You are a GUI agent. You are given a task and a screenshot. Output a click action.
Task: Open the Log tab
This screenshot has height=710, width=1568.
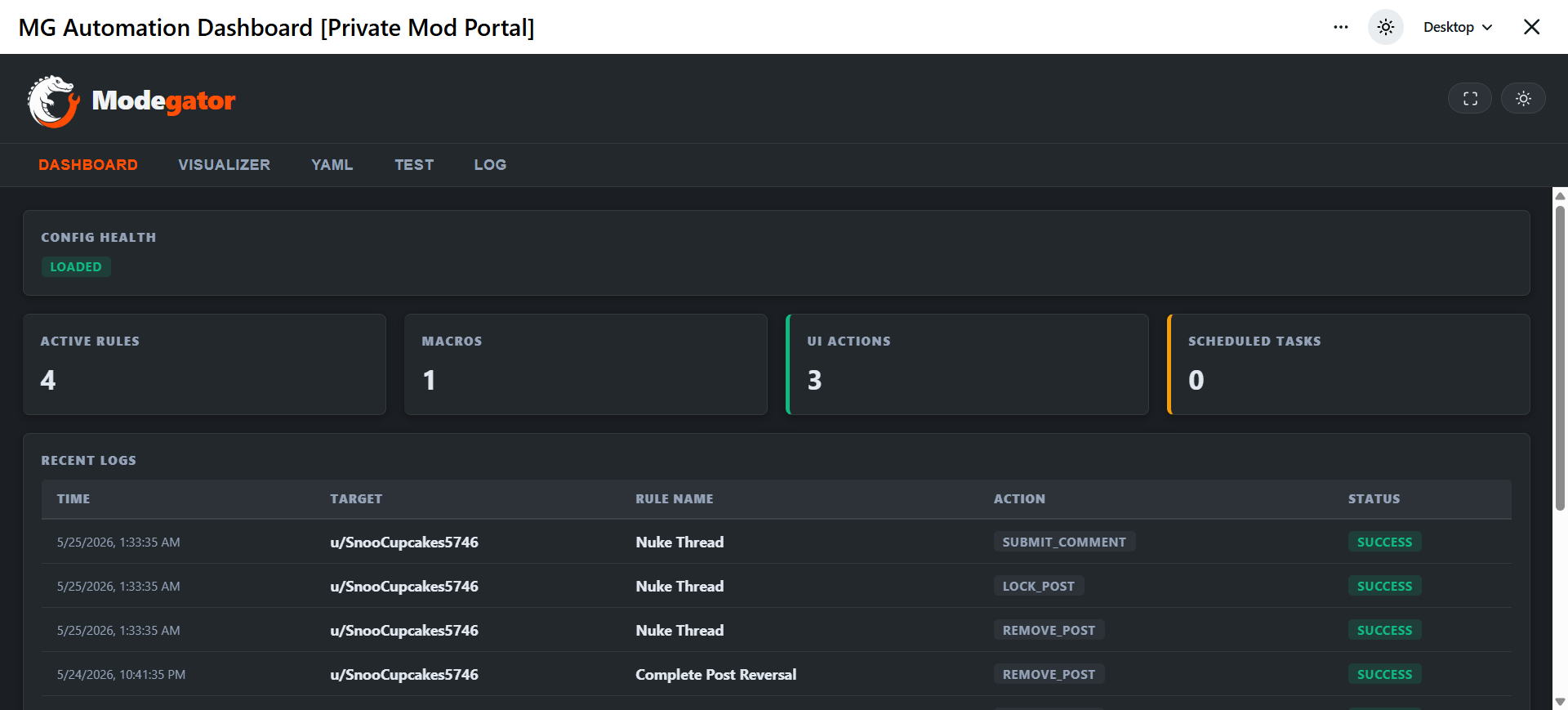point(490,165)
